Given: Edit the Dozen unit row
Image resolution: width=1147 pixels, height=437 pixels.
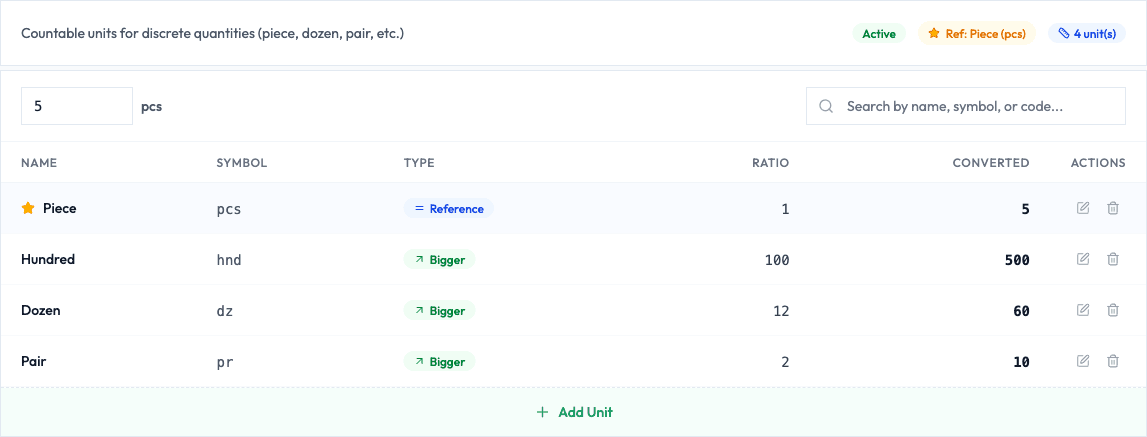Looking at the screenshot, I should [x=1083, y=310].
